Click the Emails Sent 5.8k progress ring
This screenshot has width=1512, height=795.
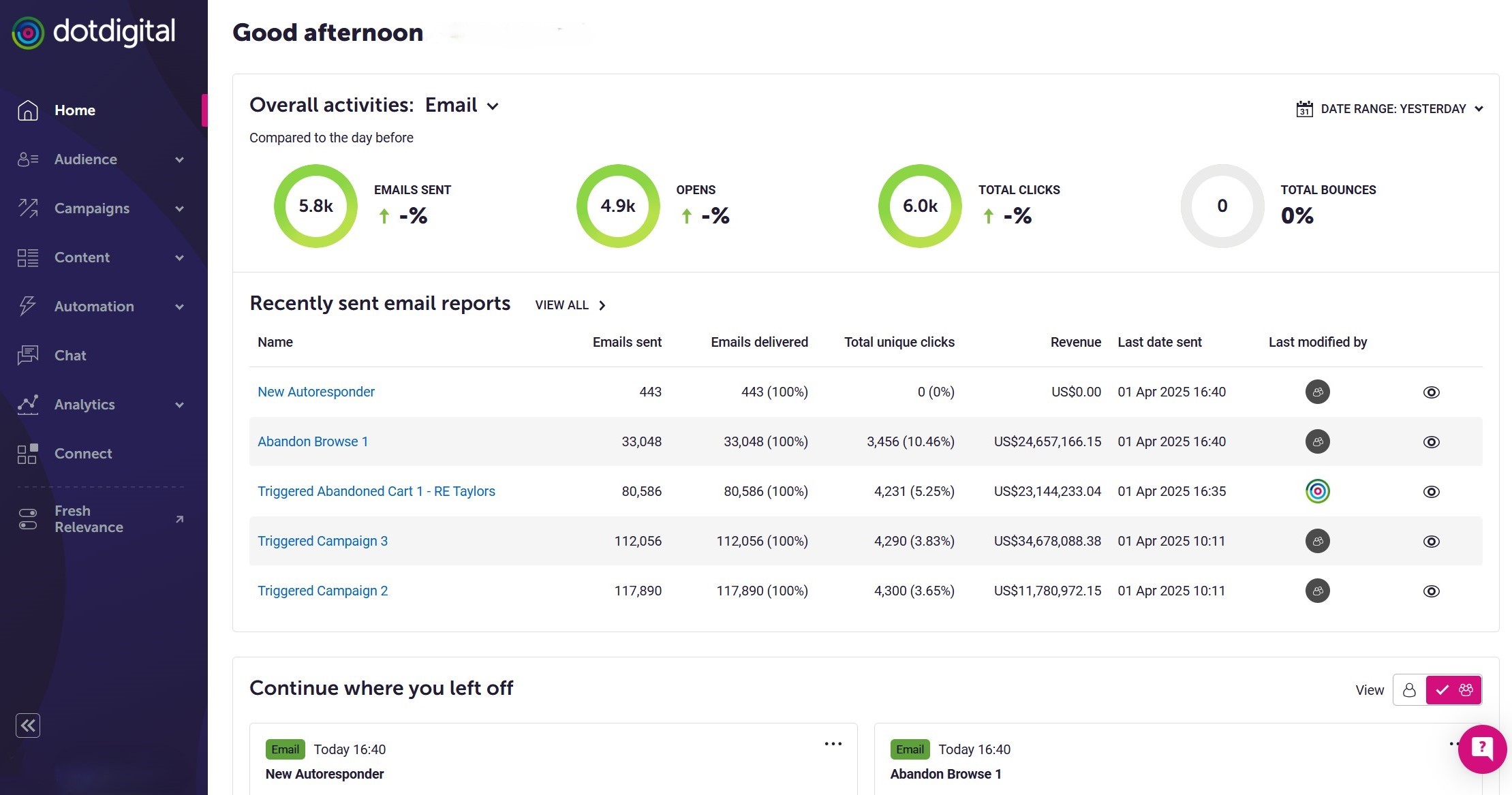(315, 206)
